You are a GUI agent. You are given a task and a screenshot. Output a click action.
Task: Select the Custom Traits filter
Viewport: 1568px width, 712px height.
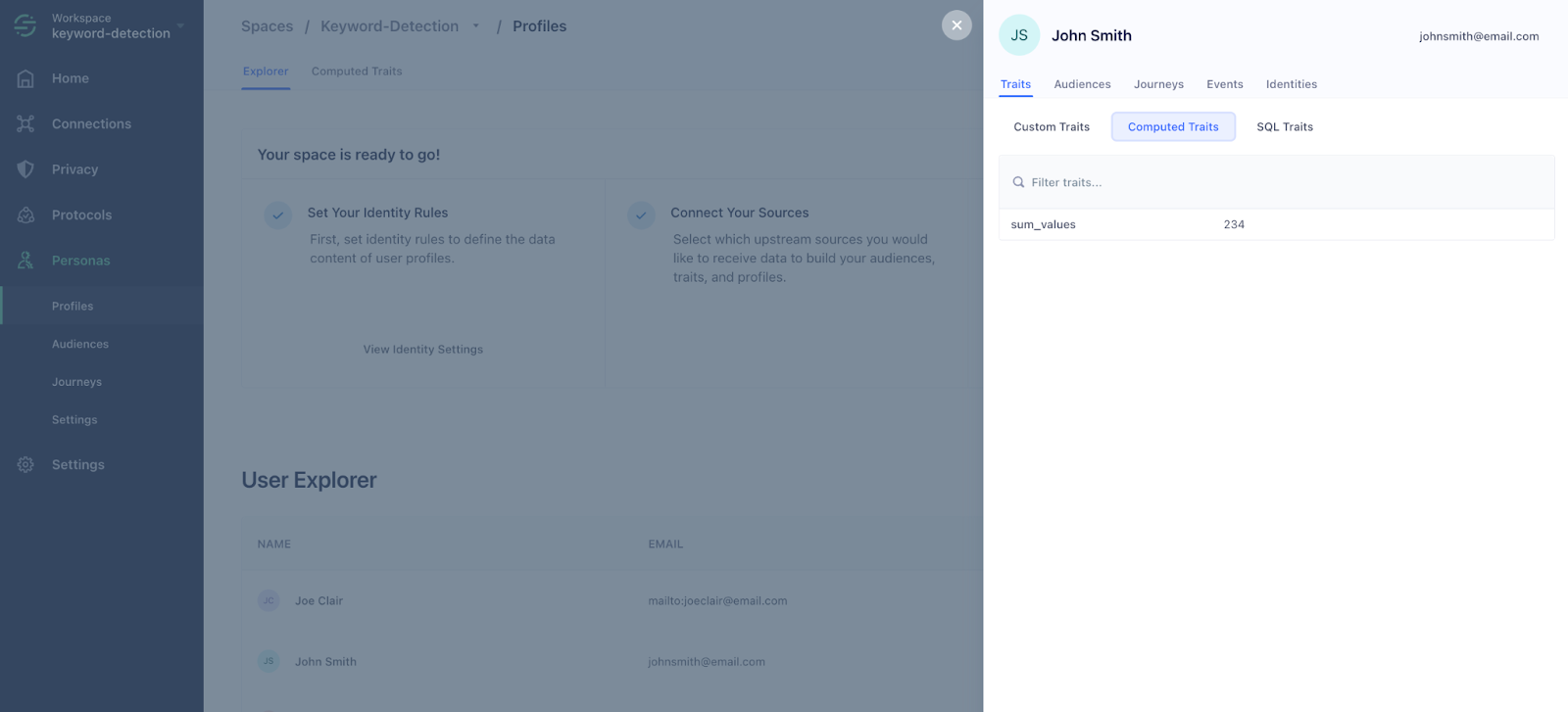point(1051,126)
